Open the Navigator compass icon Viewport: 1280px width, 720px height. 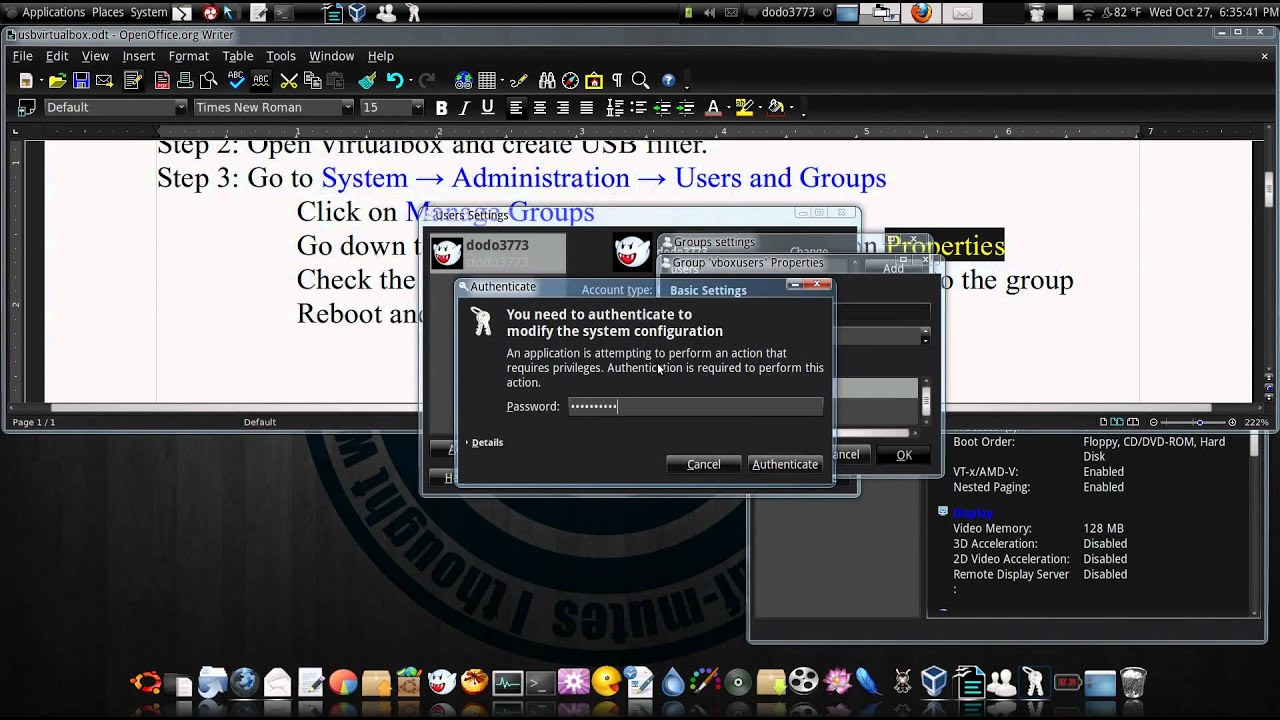click(570, 80)
